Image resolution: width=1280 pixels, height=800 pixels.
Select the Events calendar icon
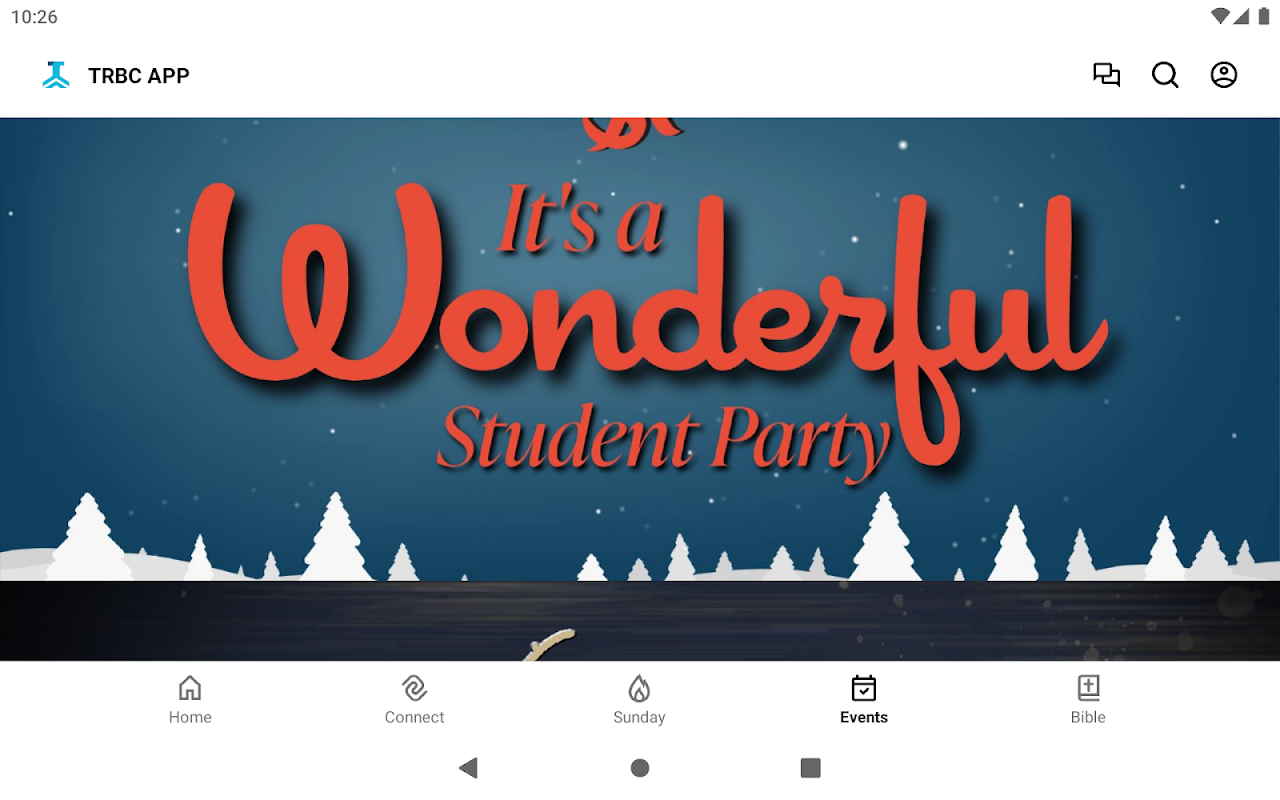tap(864, 688)
